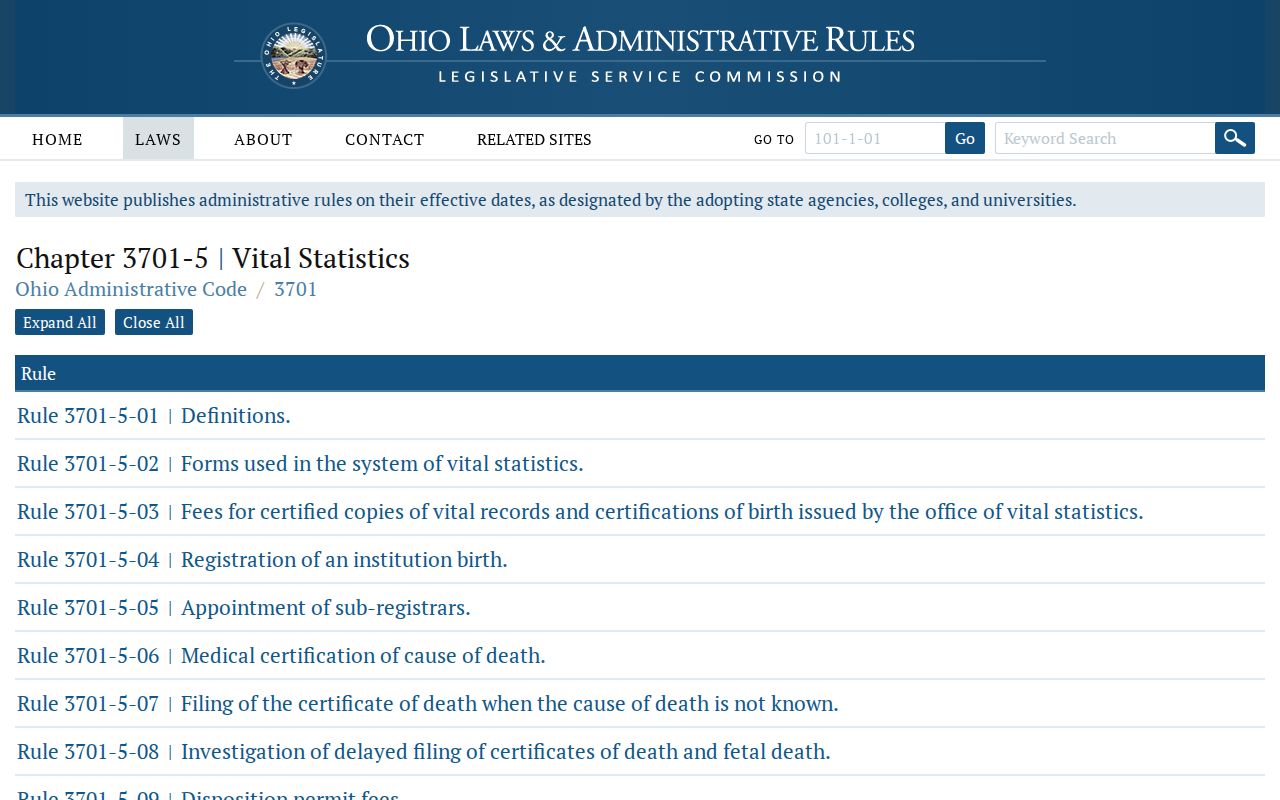Click the Ohio Laws & Administrative Rules title

tap(640, 39)
